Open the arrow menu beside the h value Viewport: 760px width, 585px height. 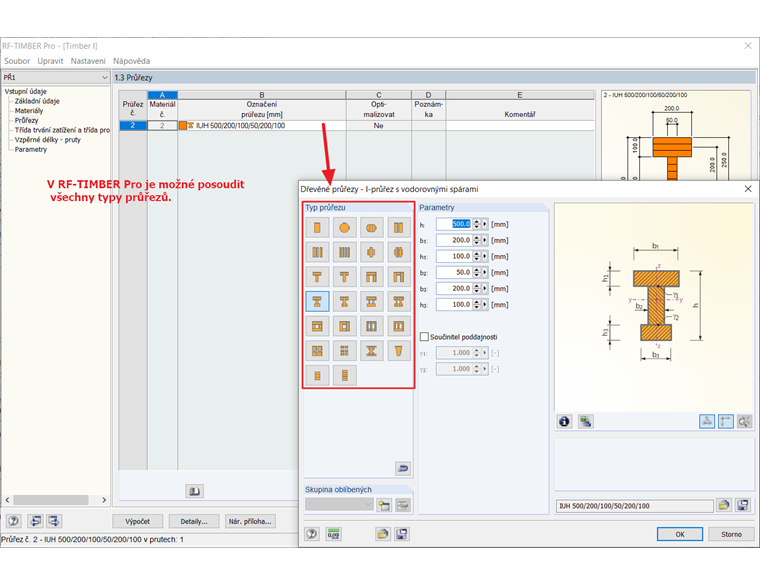485,224
